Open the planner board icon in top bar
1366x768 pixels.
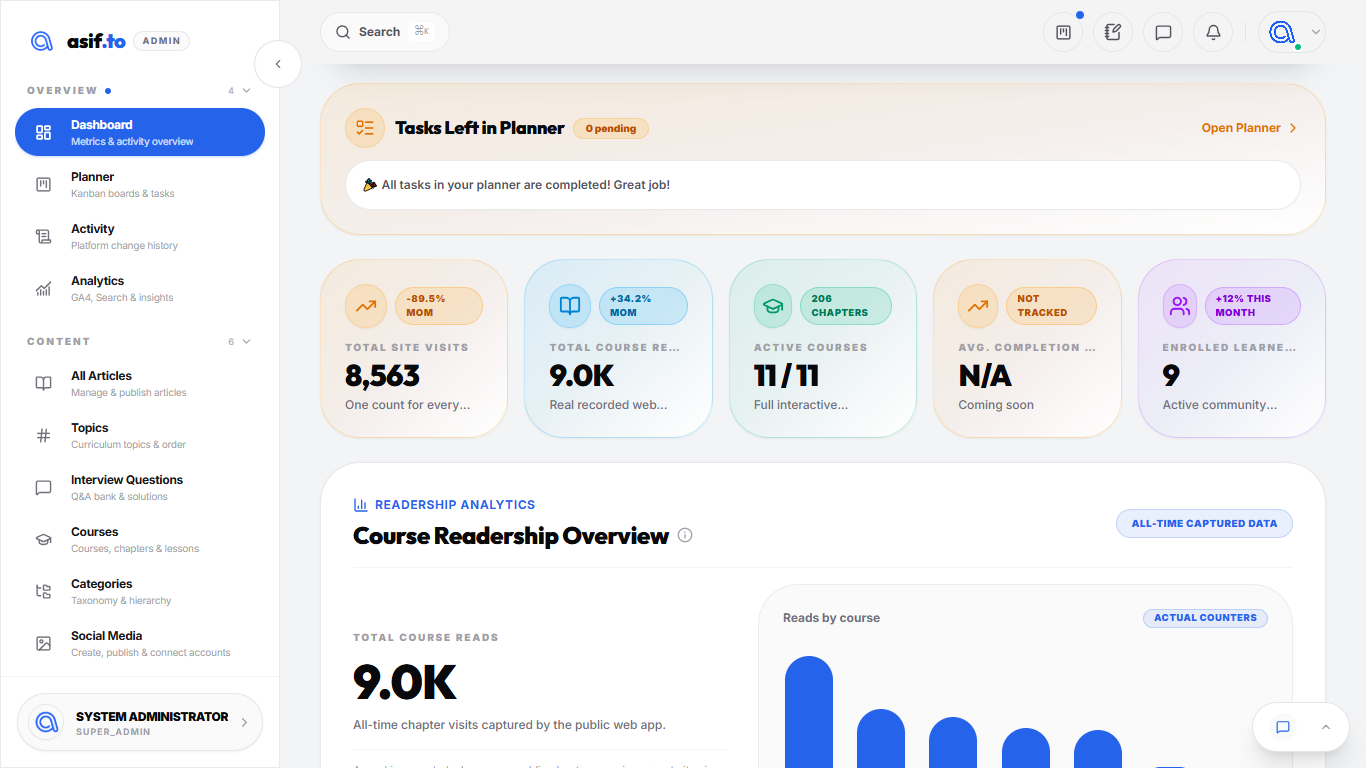pyautogui.click(x=1063, y=32)
